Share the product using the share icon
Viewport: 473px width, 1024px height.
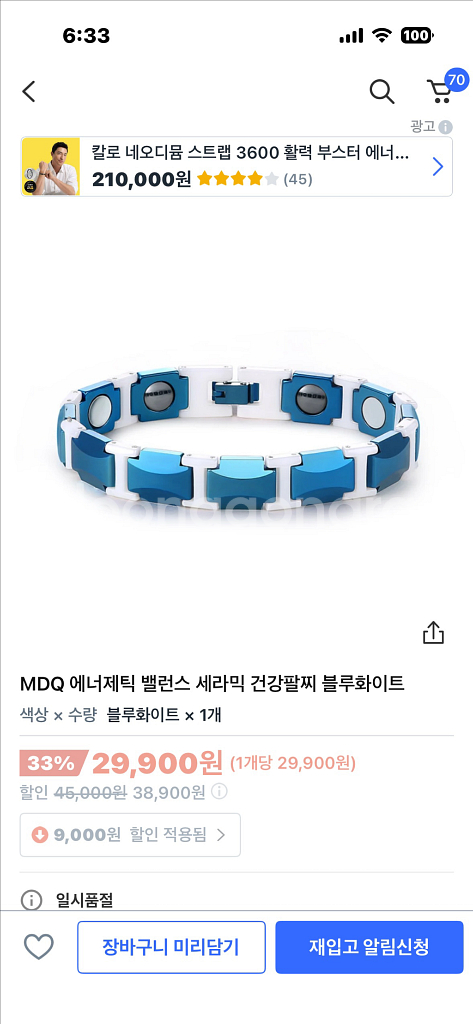[433, 632]
